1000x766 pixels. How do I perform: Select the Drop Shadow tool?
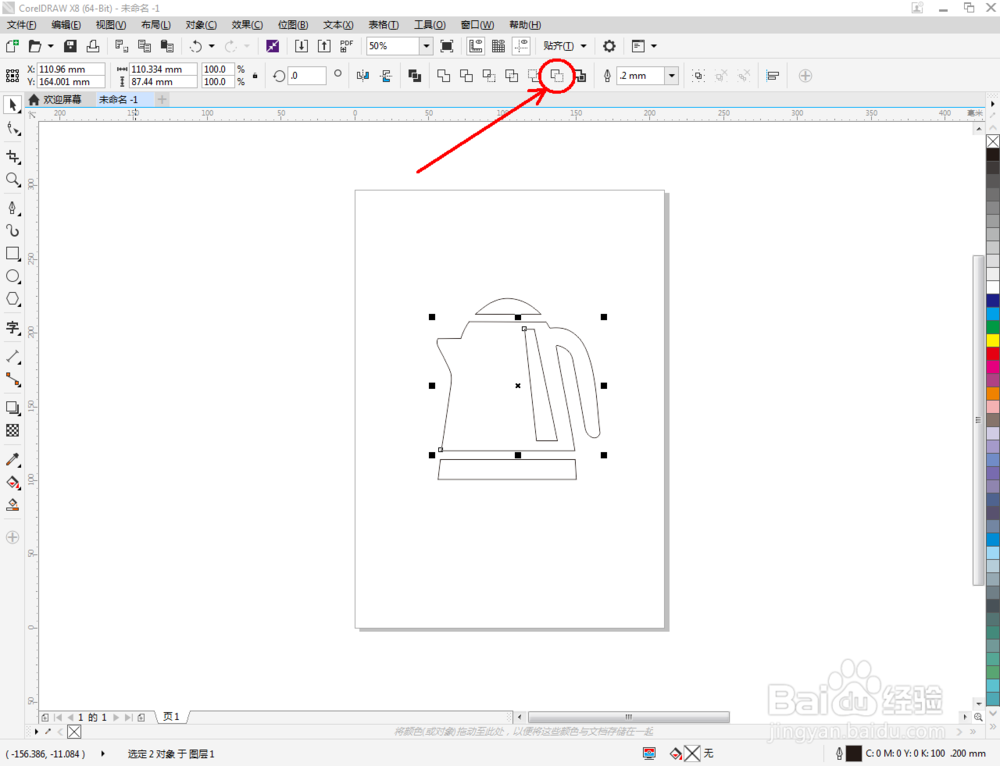pos(13,408)
